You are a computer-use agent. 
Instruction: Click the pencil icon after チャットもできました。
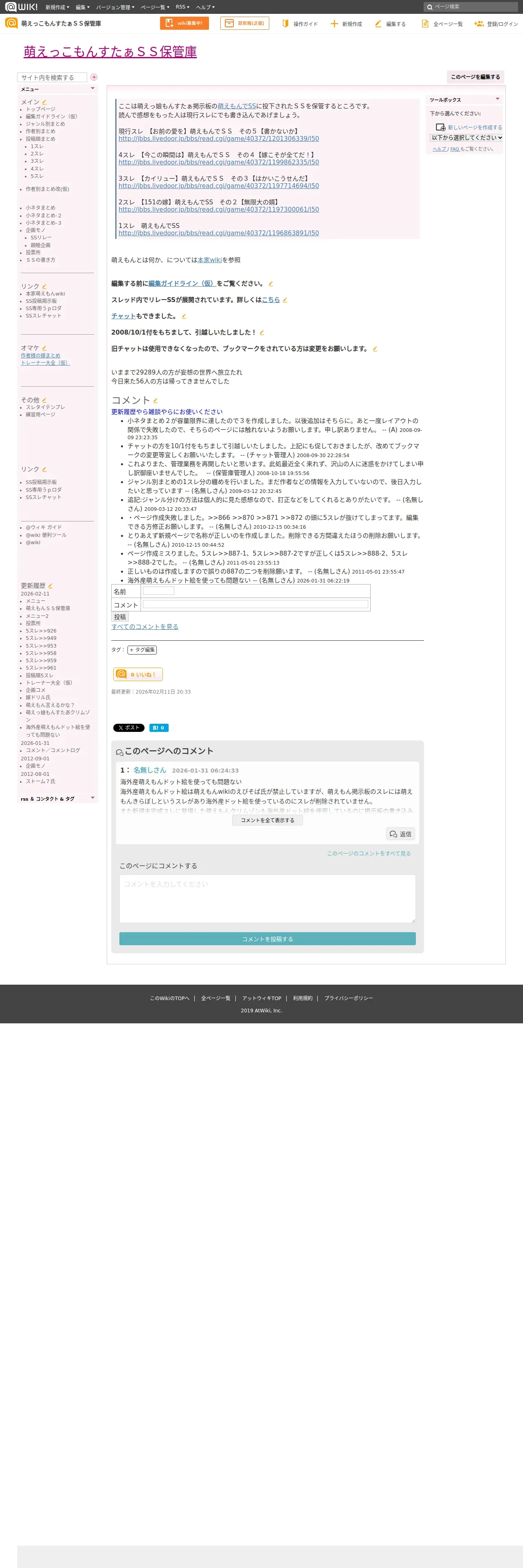coord(184,316)
